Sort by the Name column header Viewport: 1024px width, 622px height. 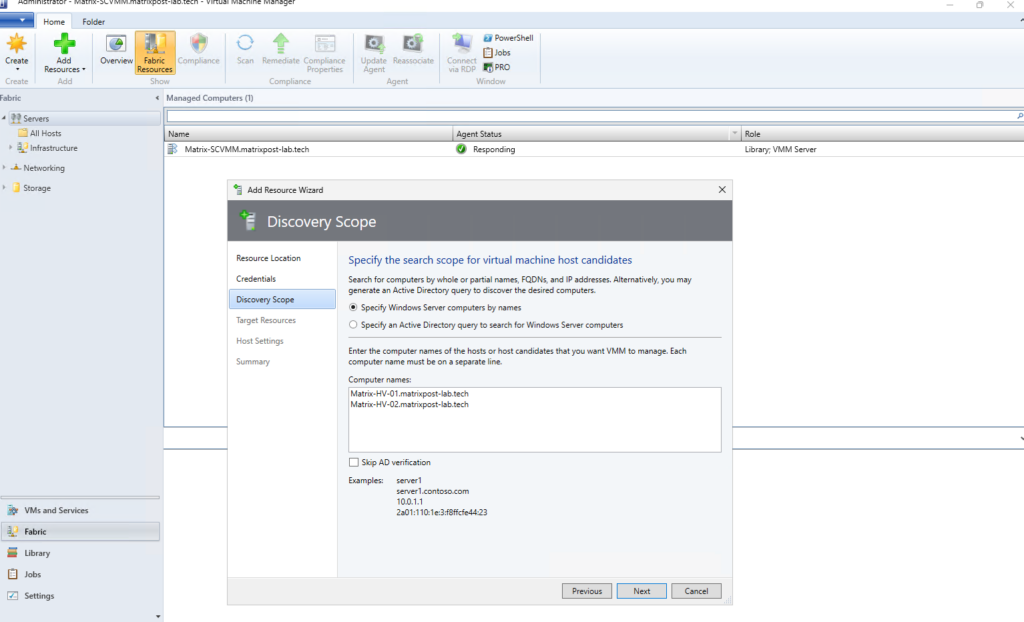[308, 133]
